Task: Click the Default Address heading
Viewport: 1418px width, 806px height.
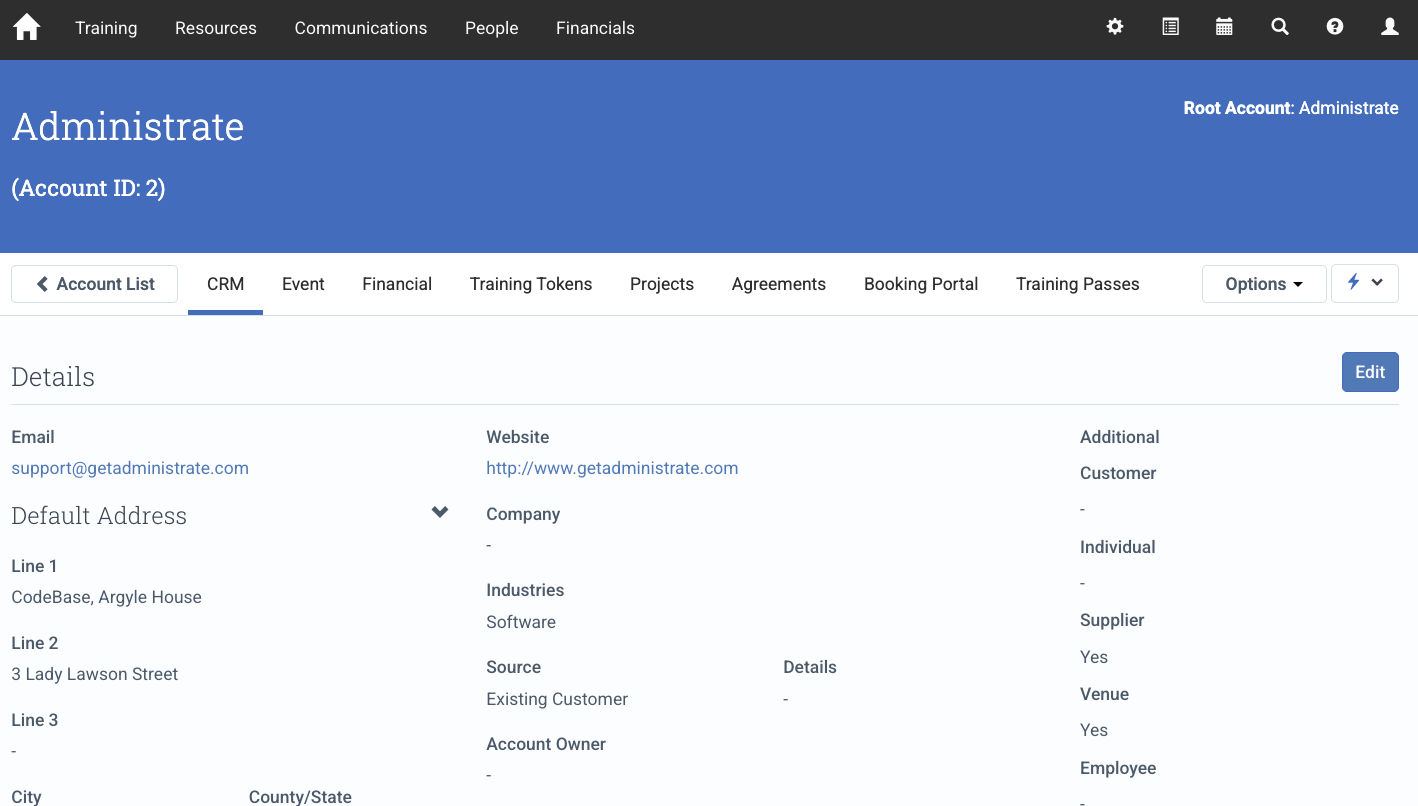Action: point(99,516)
